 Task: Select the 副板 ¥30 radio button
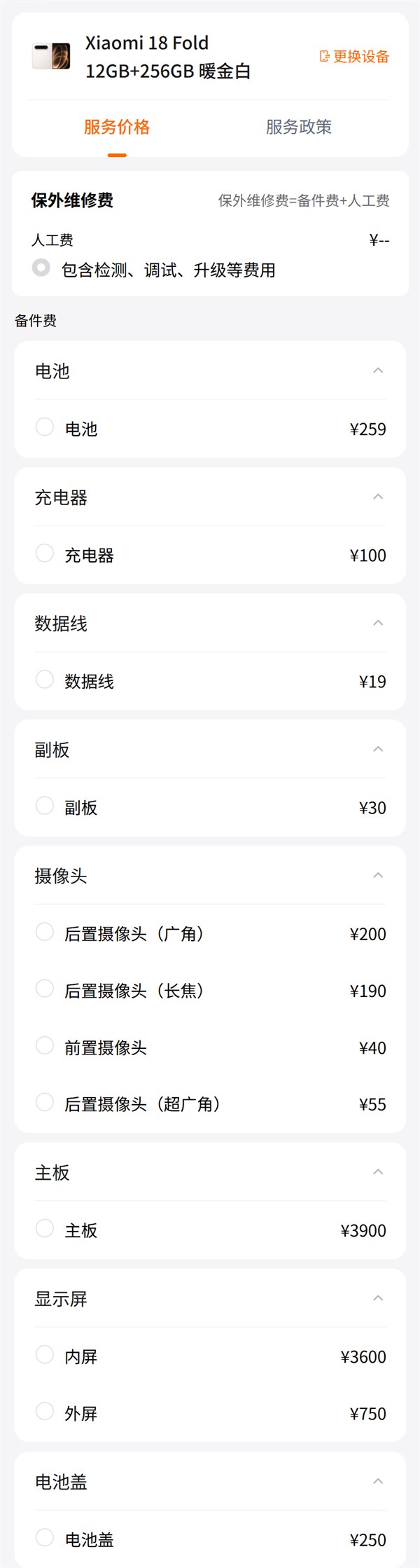(45, 805)
